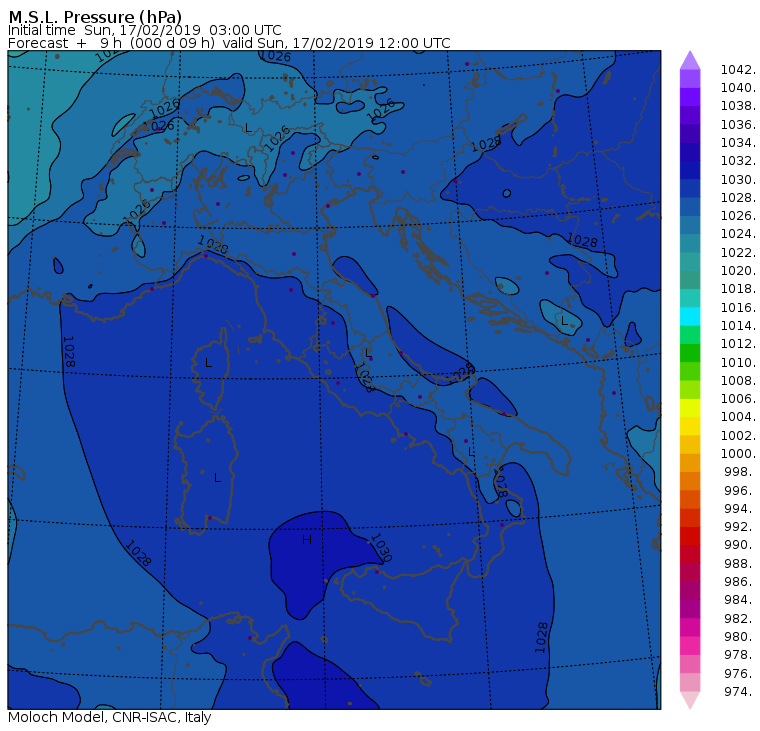This screenshot has width=760, height=731.
Task: Select the light pink legend band between 974 and 976
Action: tap(690, 682)
